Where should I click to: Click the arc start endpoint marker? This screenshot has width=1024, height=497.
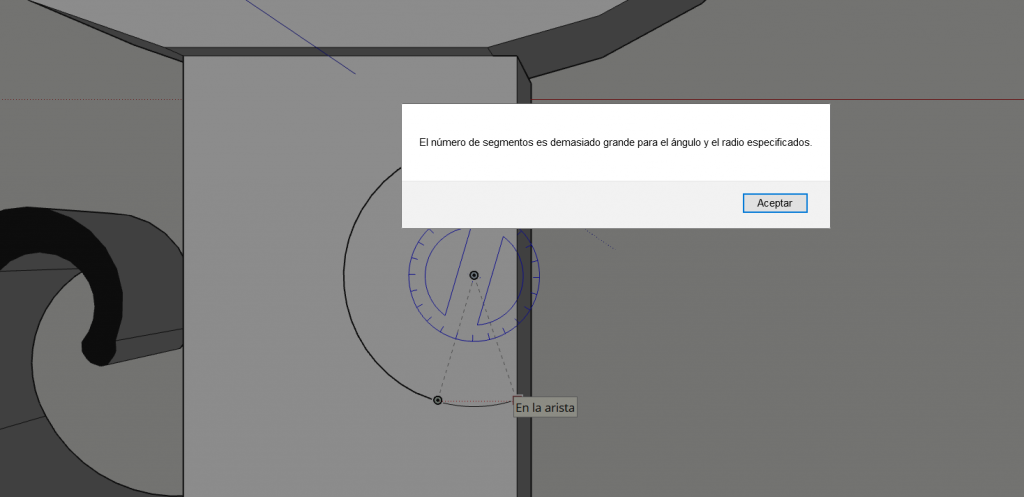438,400
